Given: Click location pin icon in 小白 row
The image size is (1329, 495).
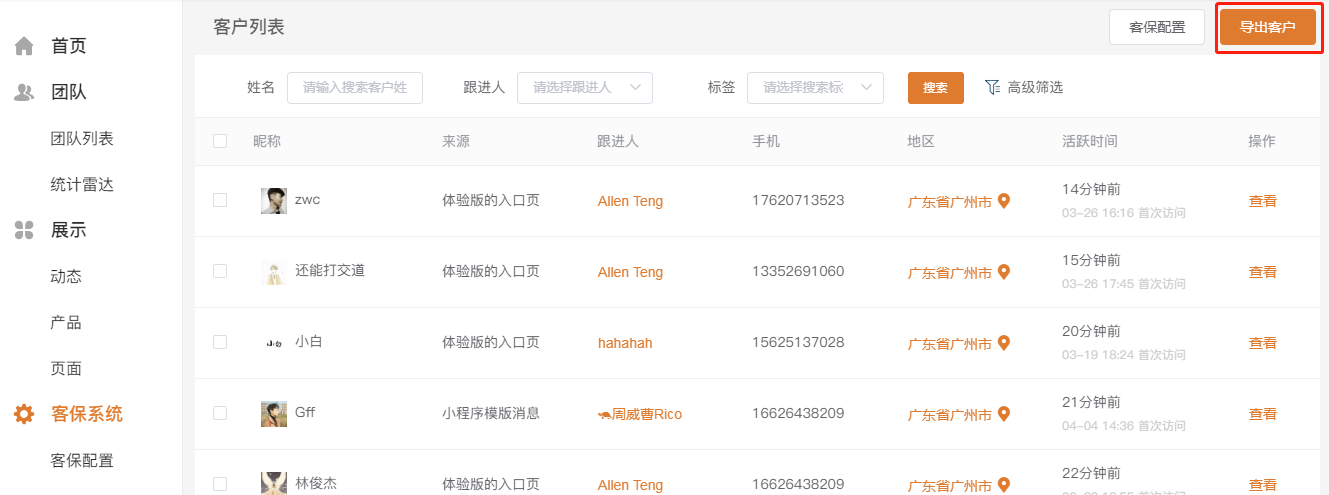Looking at the screenshot, I should (1004, 343).
